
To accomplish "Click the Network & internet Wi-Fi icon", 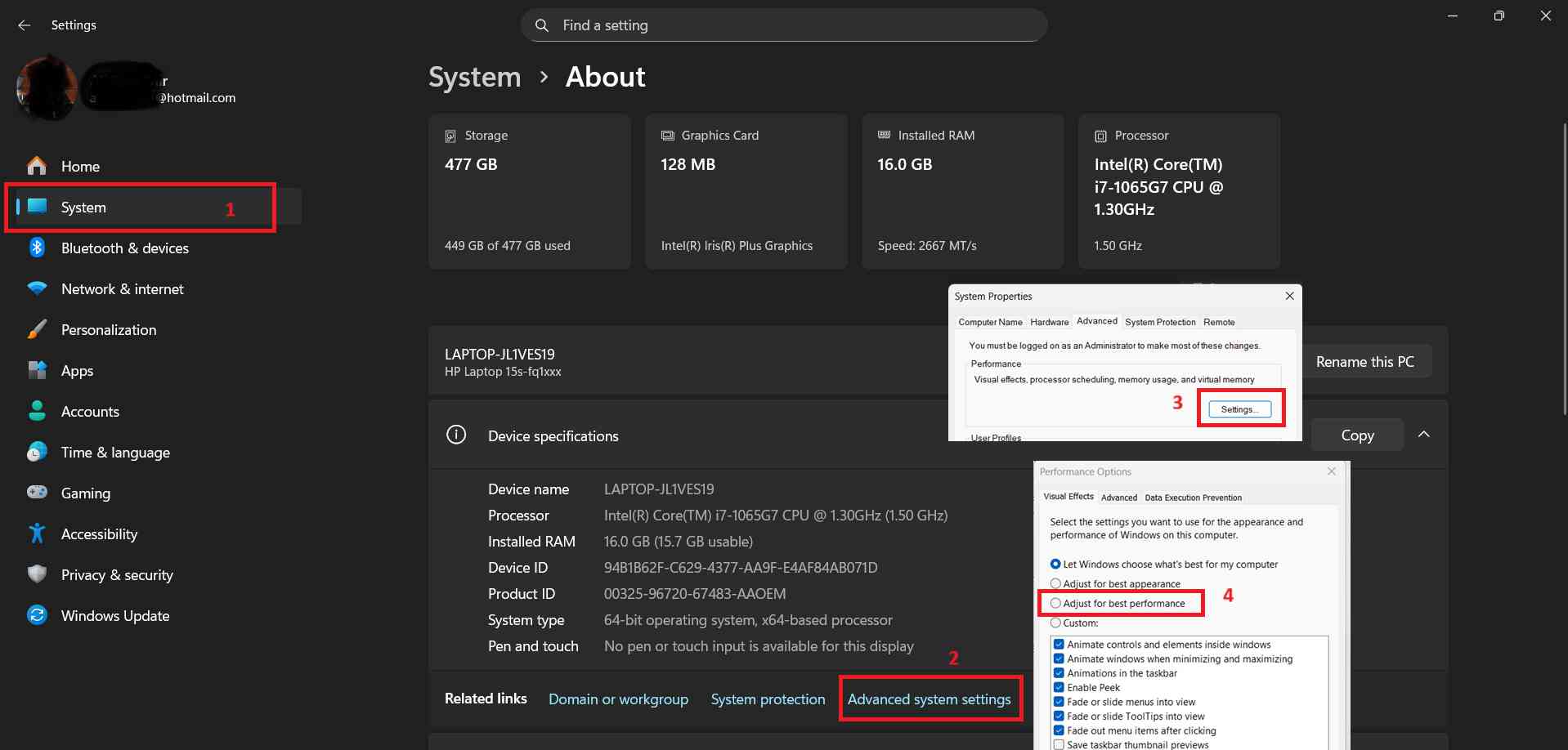I will [37, 288].
